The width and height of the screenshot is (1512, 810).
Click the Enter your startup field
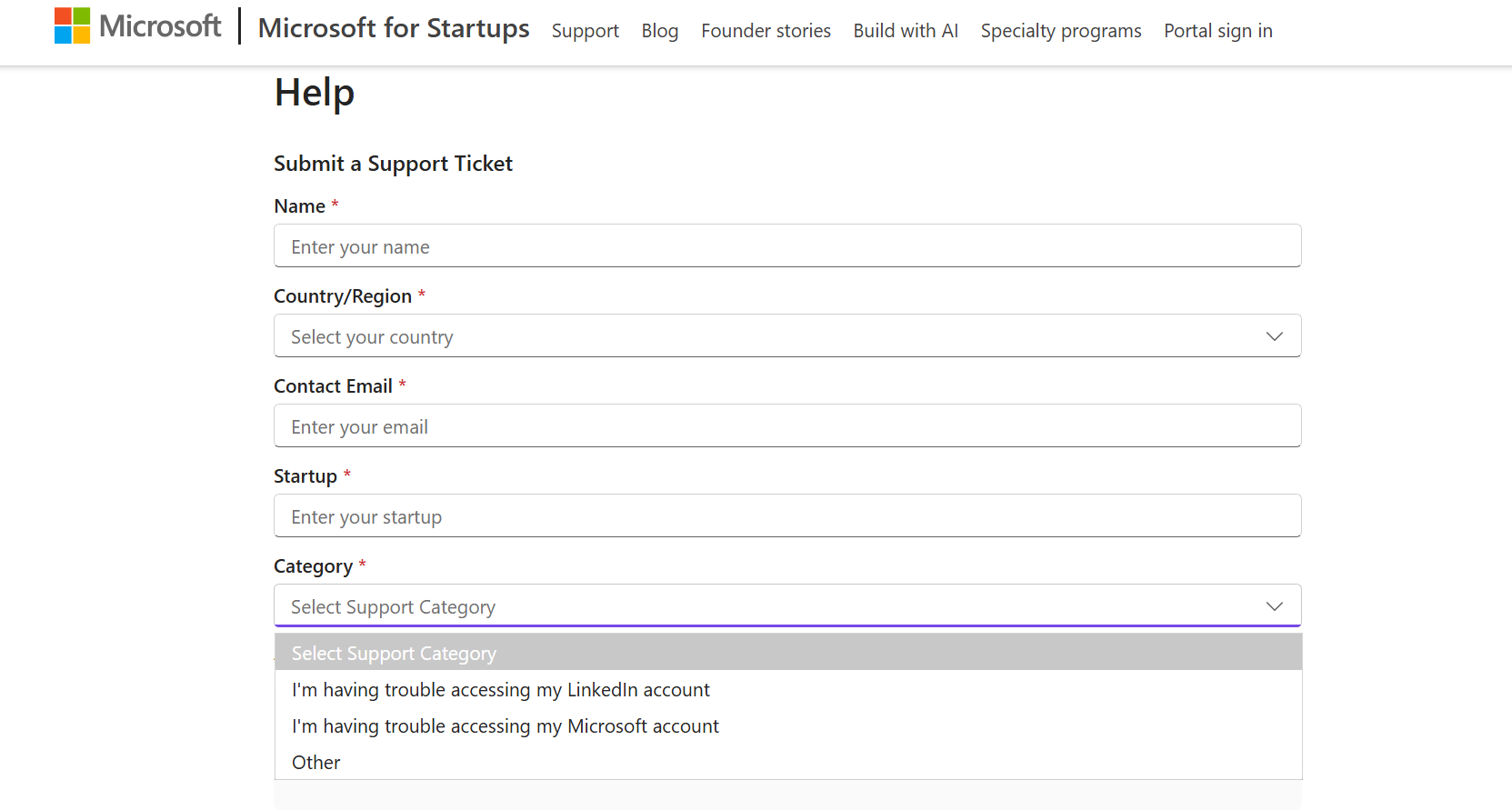click(x=787, y=516)
